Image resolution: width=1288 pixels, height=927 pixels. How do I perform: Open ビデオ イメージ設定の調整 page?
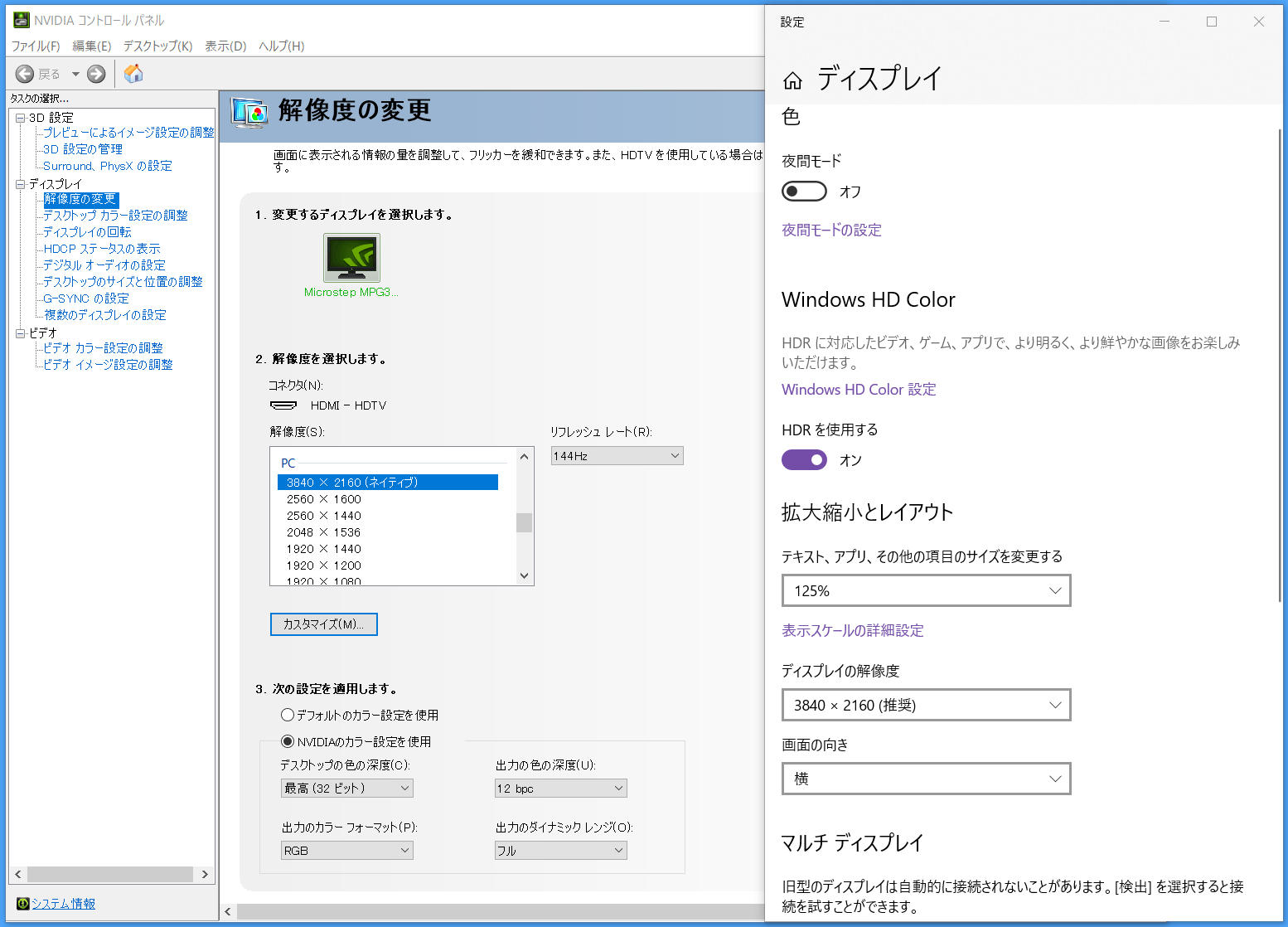click(x=108, y=365)
